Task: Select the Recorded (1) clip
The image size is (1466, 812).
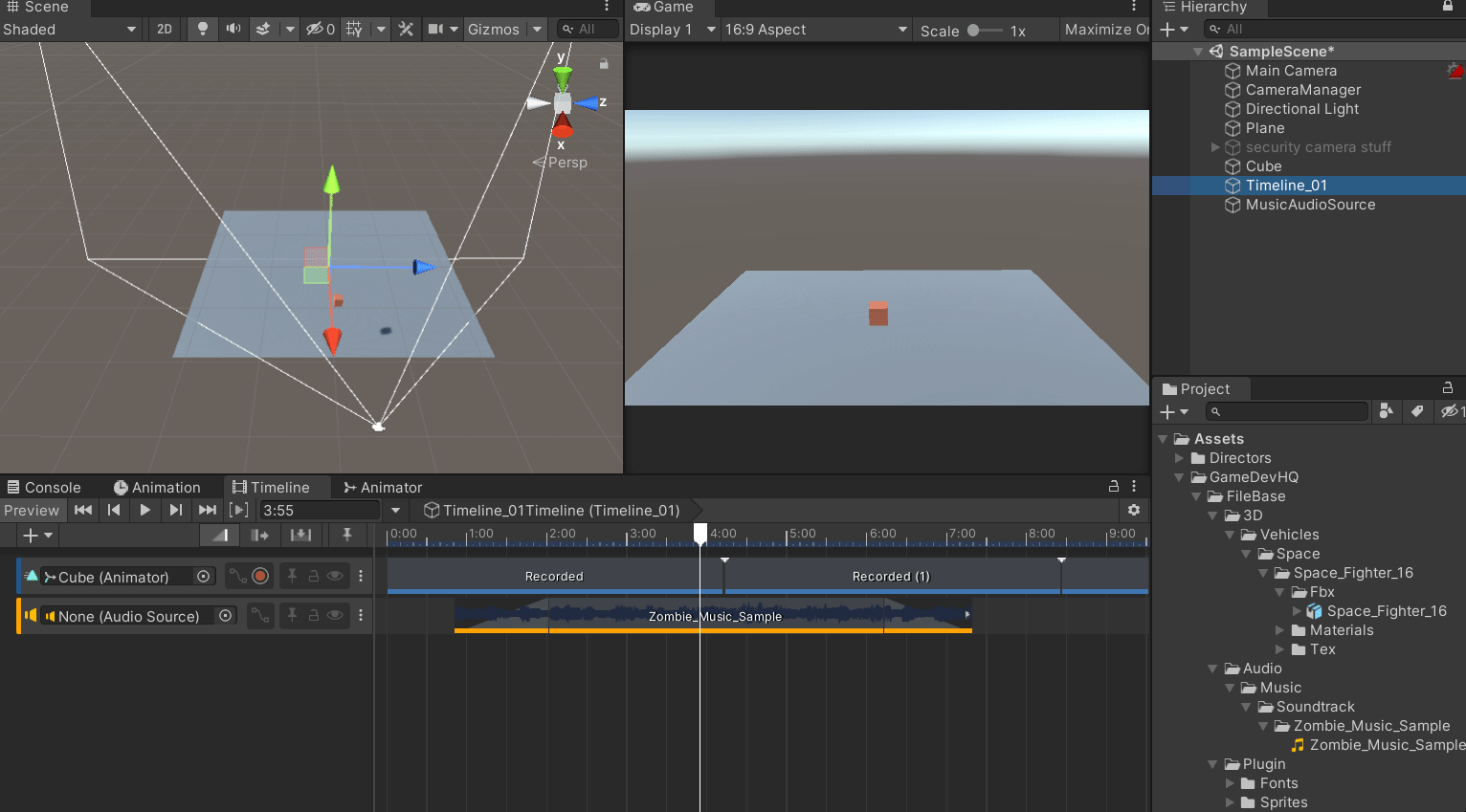Action: [892, 576]
